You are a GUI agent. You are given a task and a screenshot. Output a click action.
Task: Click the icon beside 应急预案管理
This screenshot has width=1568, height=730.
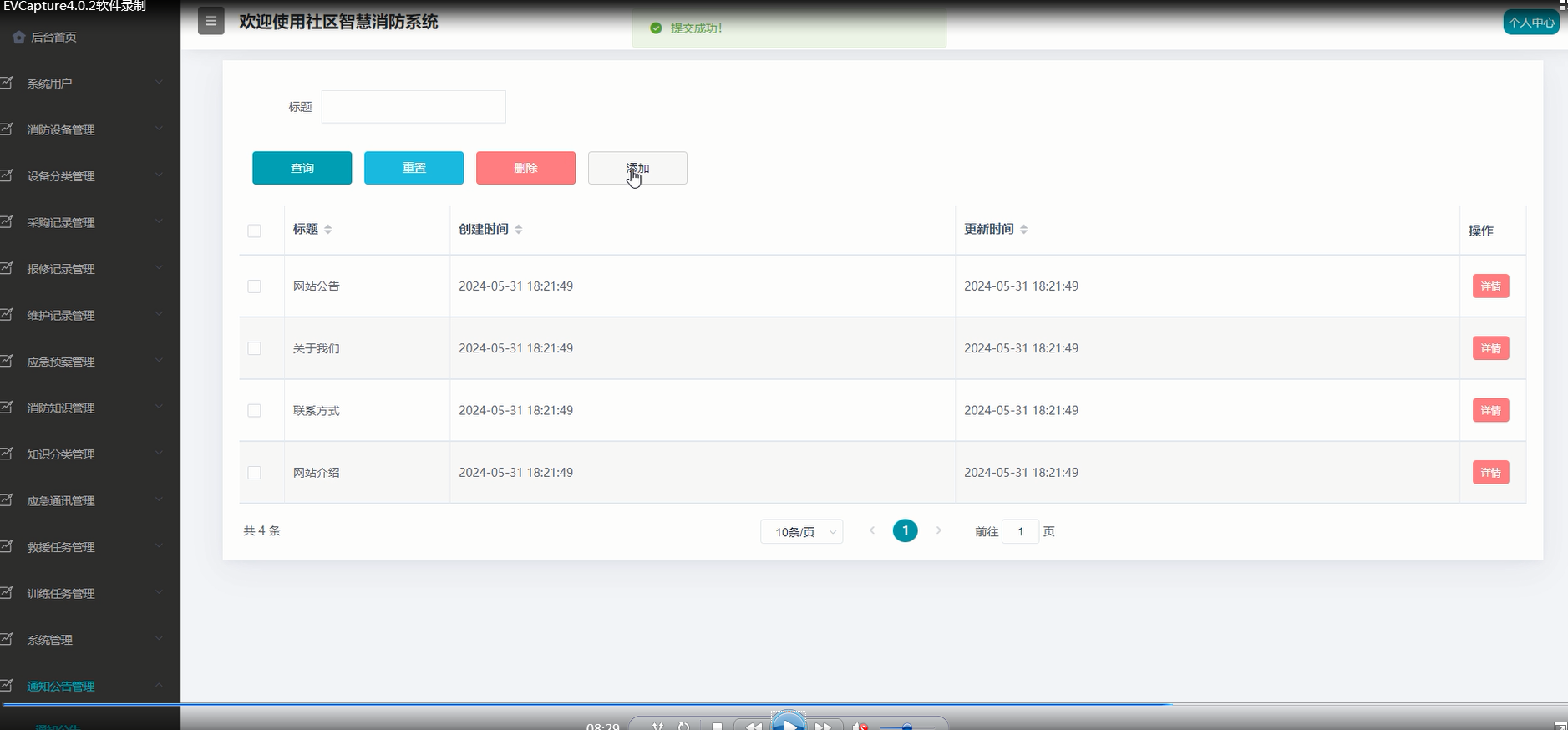[7, 361]
